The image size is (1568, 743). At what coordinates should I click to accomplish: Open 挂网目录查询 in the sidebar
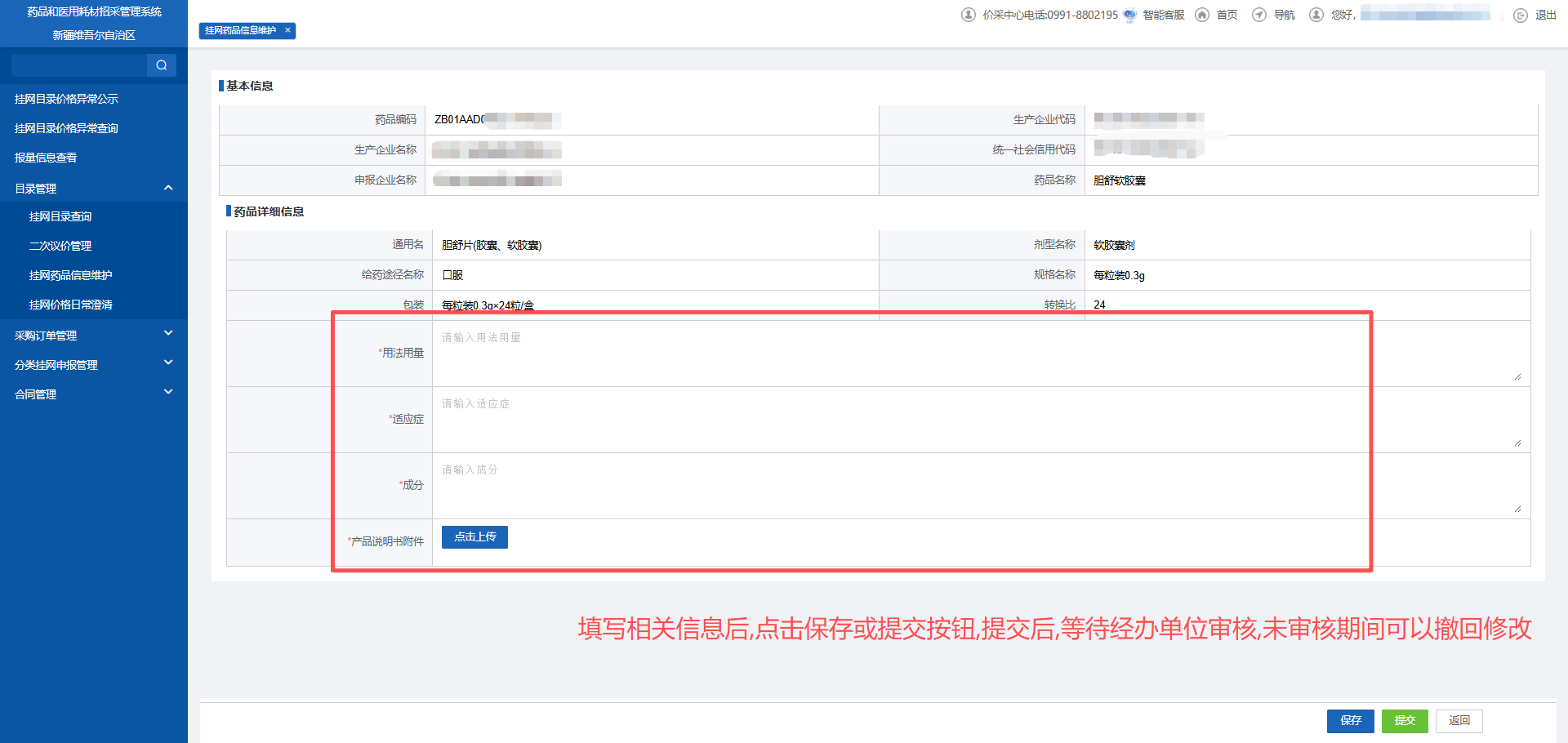click(x=60, y=216)
